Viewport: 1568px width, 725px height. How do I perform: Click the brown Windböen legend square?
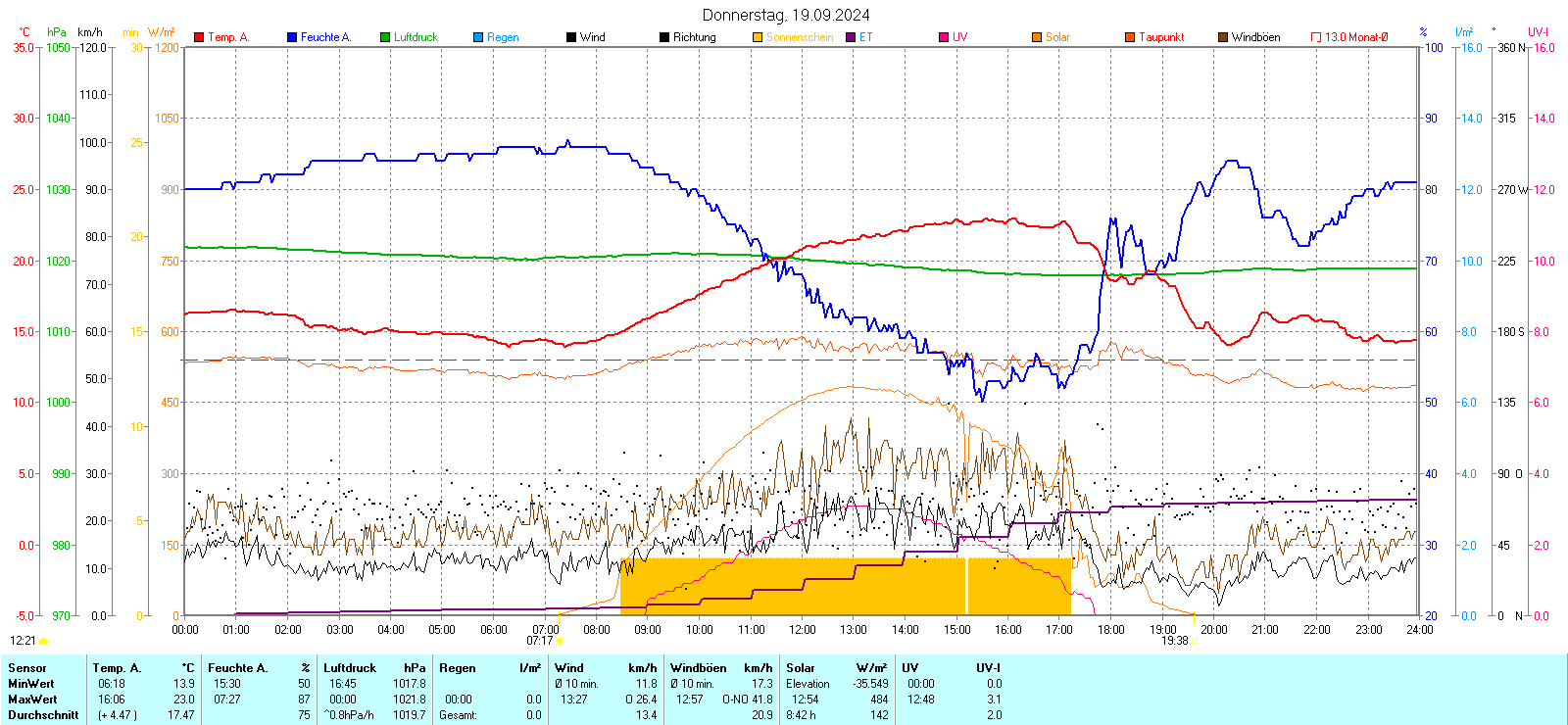1223,37
